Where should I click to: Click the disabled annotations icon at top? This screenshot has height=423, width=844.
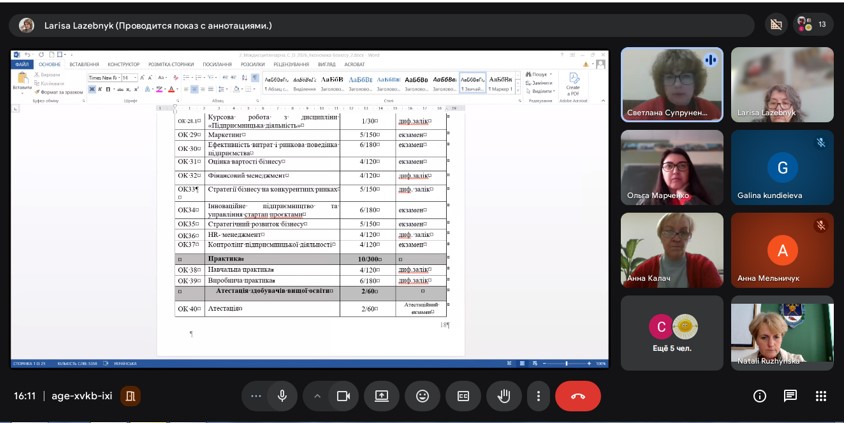click(776, 25)
